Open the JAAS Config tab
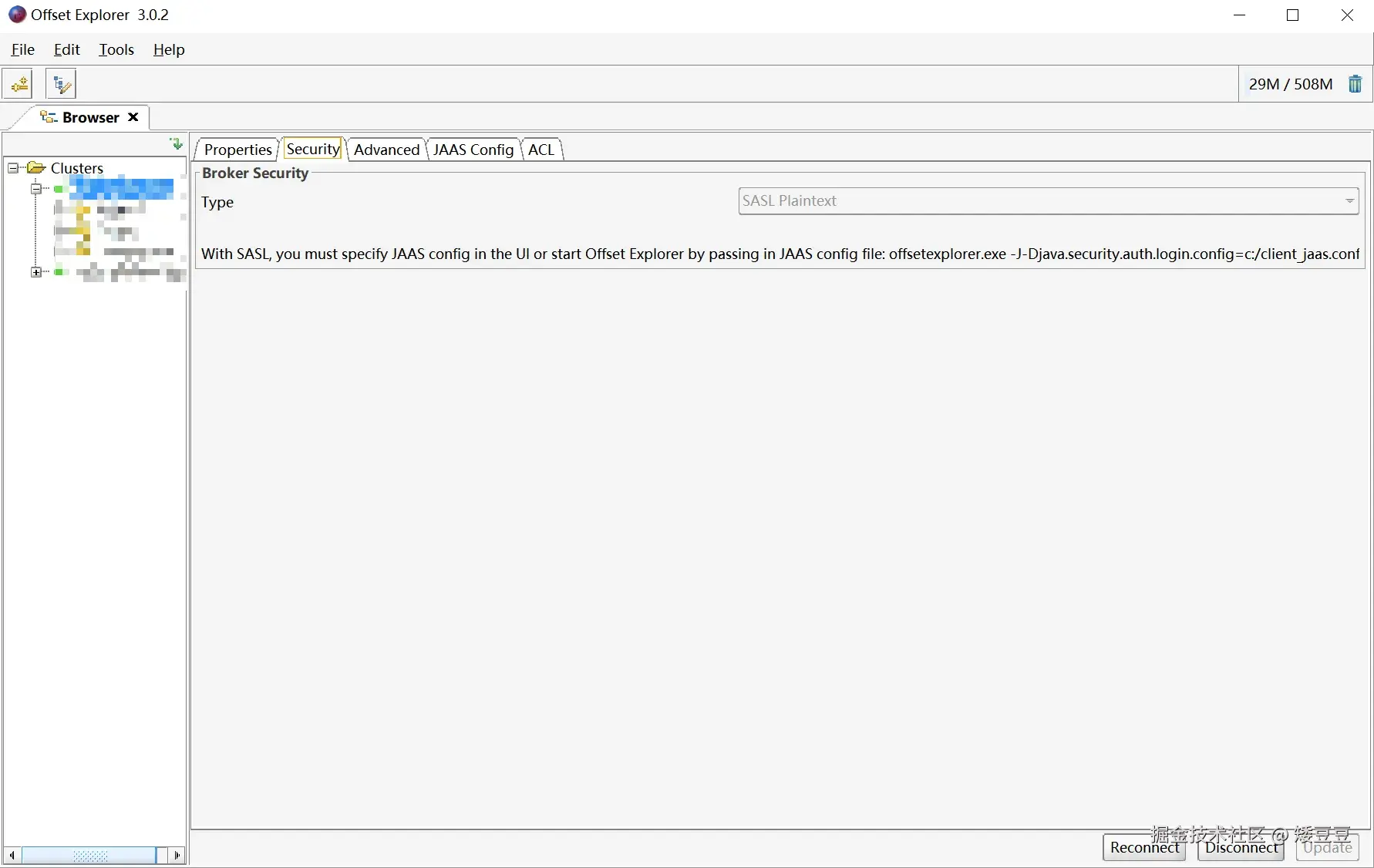The width and height of the screenshot is (1374, 868). (473, 150)
